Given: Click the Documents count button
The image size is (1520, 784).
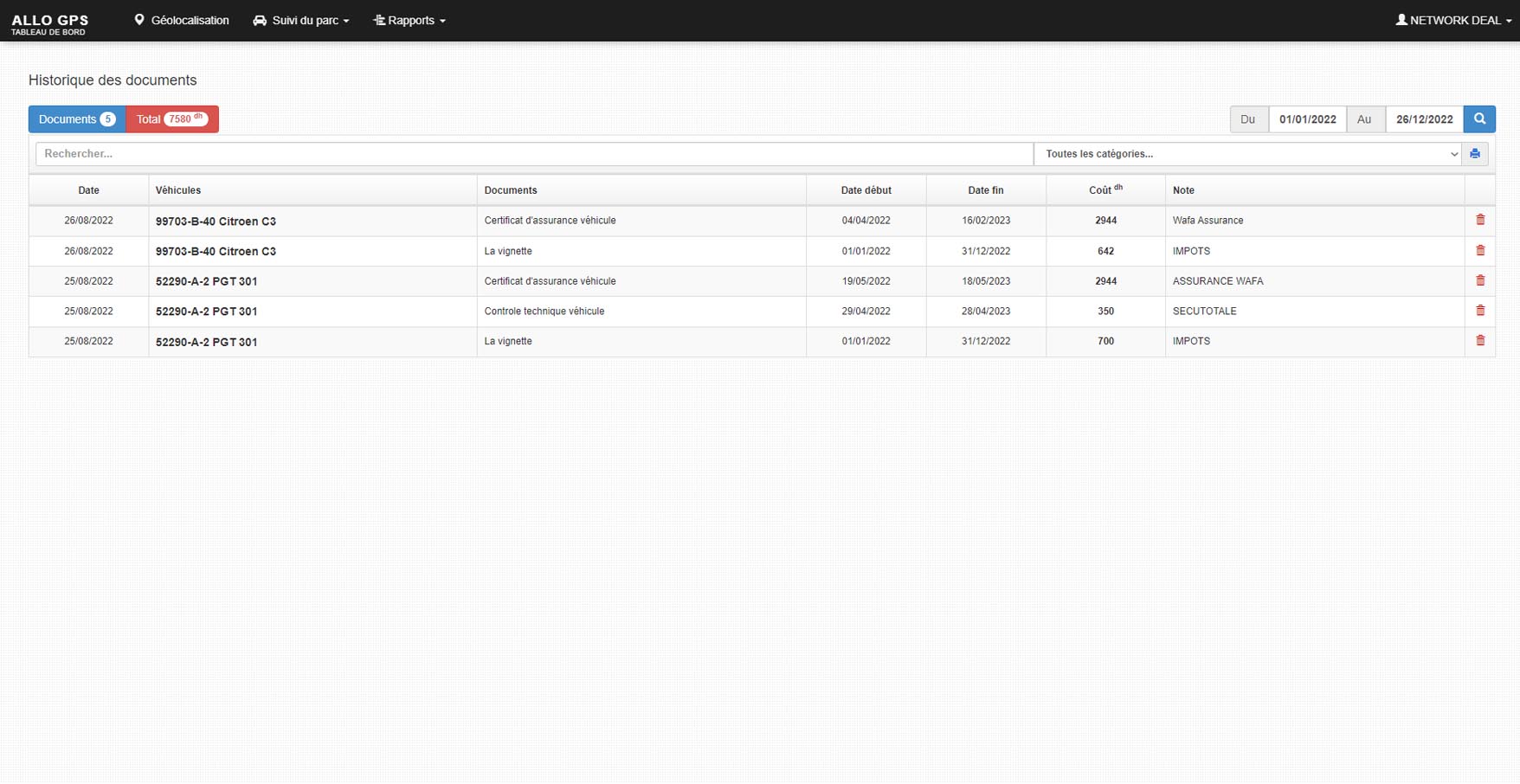Looking at the screenshot, I should [77, 119].
